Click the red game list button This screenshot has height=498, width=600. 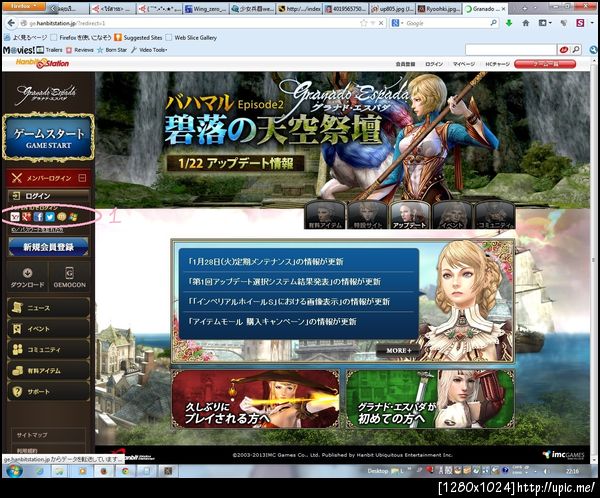pyautogui.click(x=545, y=64)
